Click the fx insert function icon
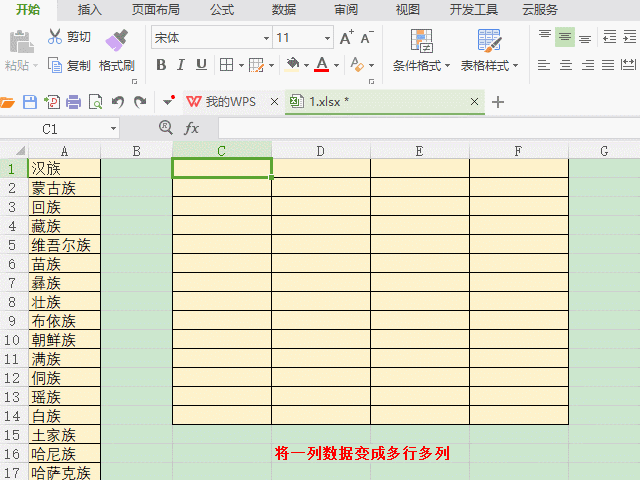640x480 pixels. point(192,129)
